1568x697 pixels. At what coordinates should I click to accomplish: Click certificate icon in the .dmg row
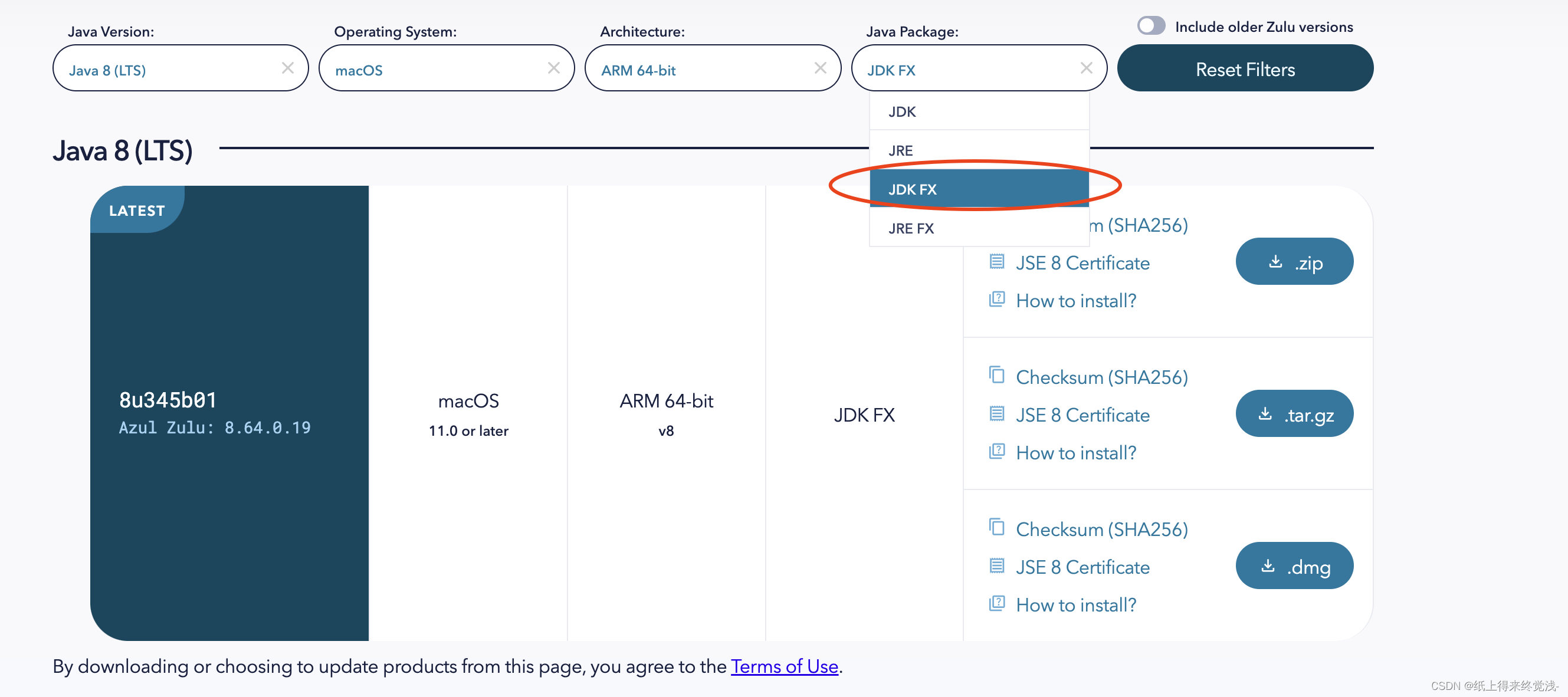point(996,566)
